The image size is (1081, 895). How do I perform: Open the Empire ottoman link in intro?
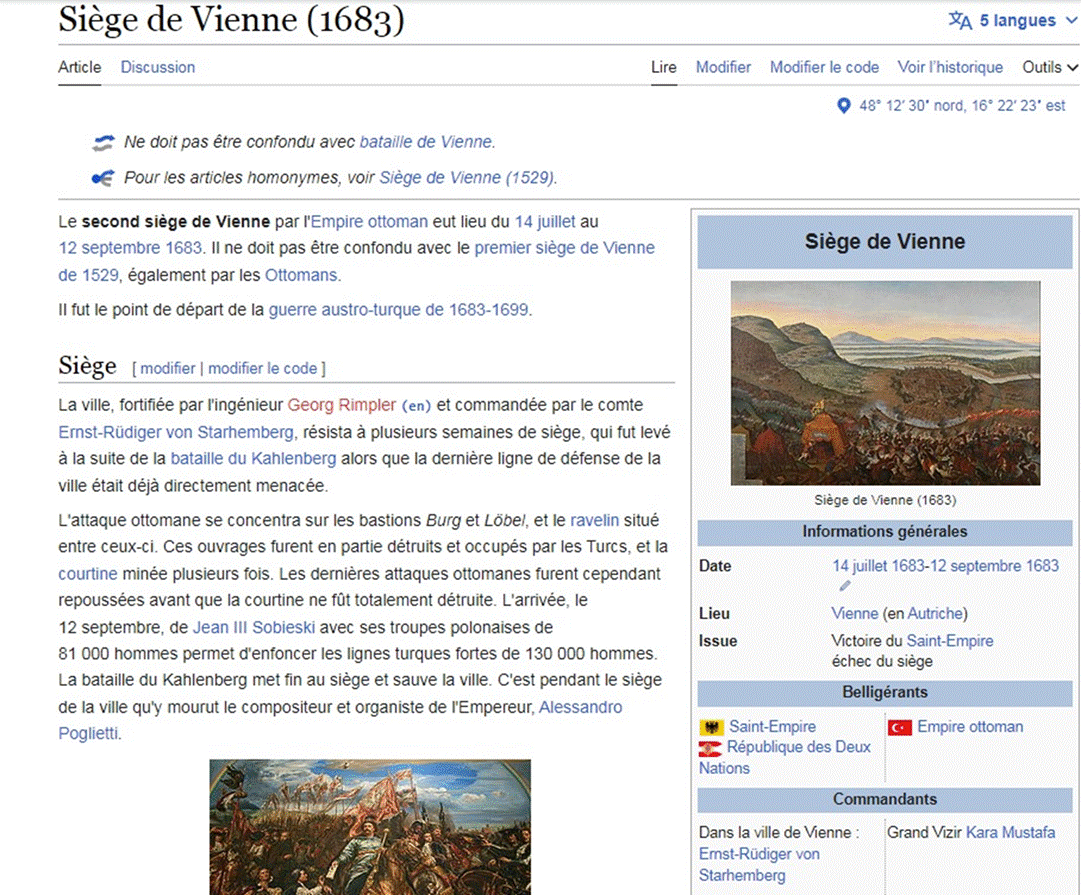click(370, 221)
